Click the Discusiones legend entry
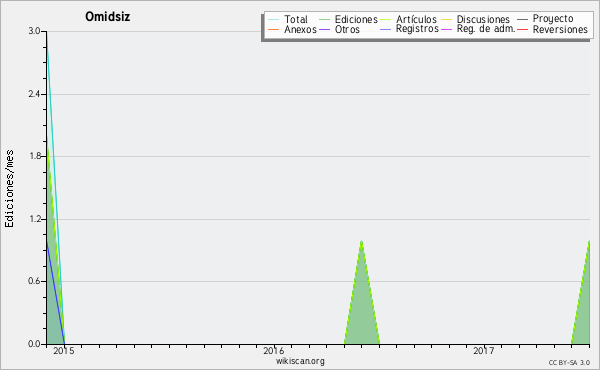Screen dimensions: 600x370 [475, 19]
